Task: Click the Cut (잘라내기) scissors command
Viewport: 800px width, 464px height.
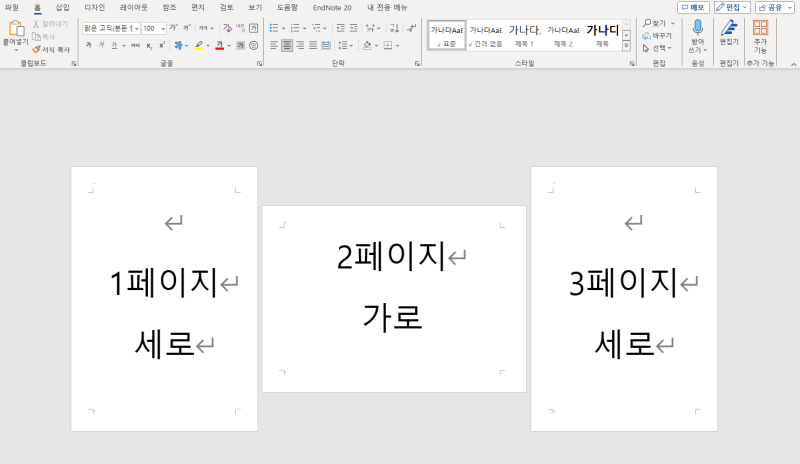Action: click(50, 24)
